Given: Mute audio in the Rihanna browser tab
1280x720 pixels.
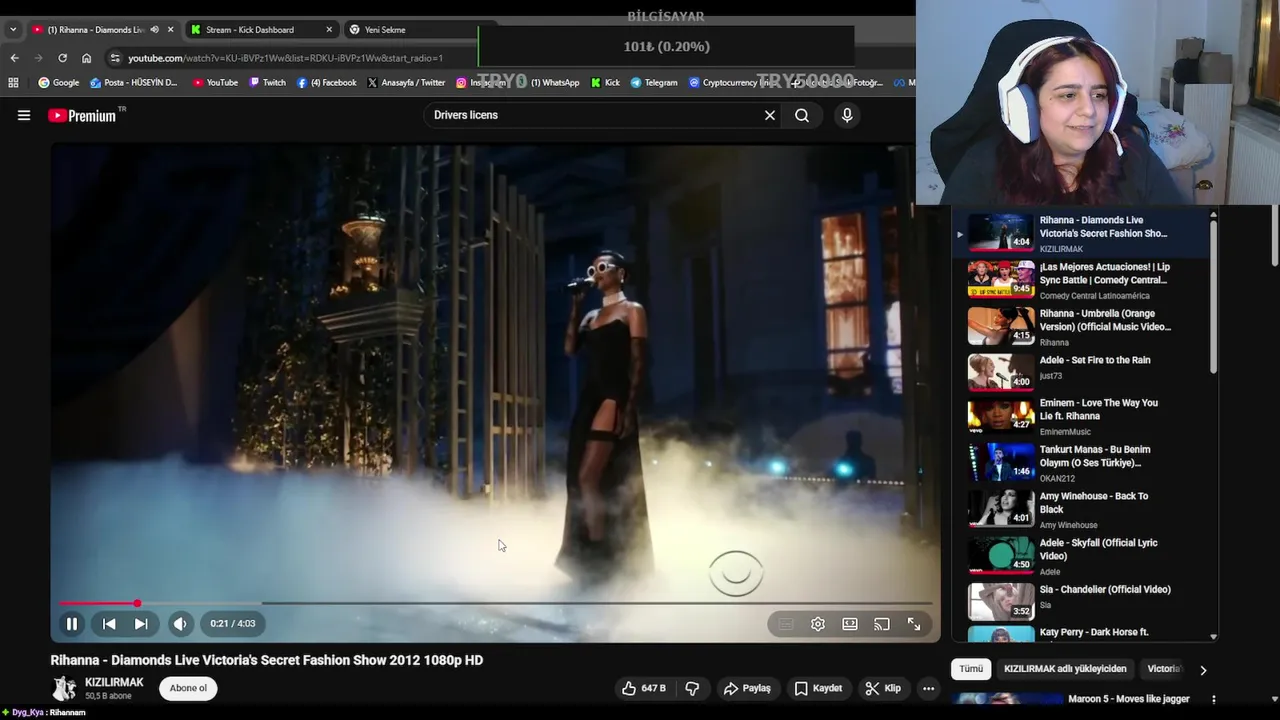Looking at the screenshot, I should click(154, 30).
